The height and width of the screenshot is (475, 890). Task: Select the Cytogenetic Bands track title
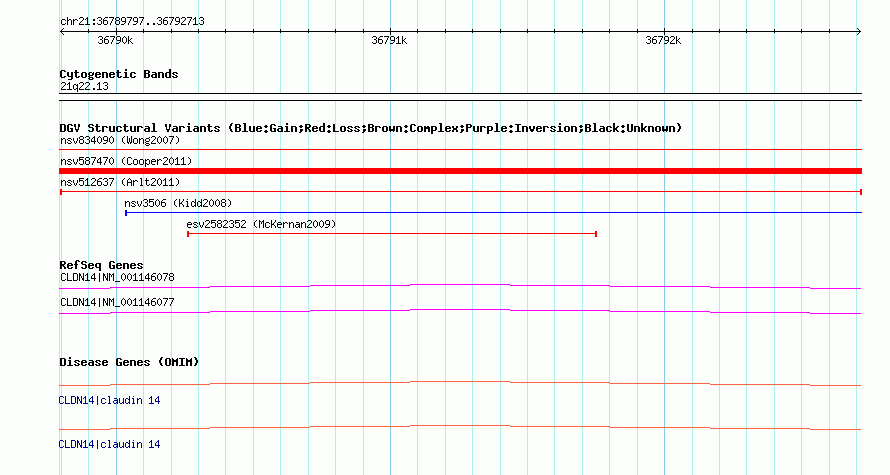click(119, 74)
